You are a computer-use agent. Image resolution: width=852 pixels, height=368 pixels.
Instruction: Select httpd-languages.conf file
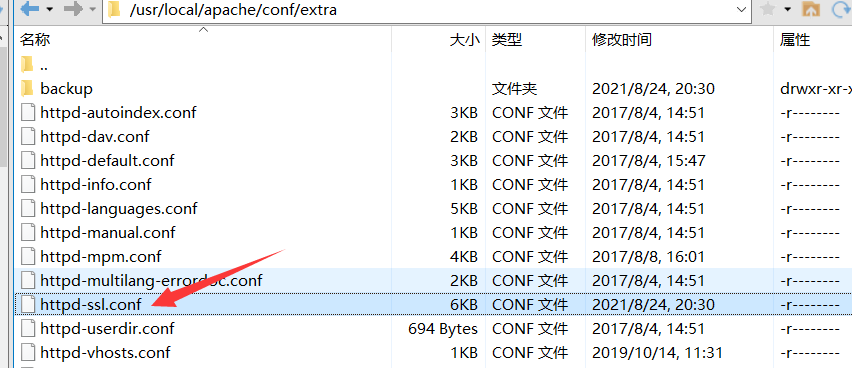pyautogui.click(x=118, y=209)
